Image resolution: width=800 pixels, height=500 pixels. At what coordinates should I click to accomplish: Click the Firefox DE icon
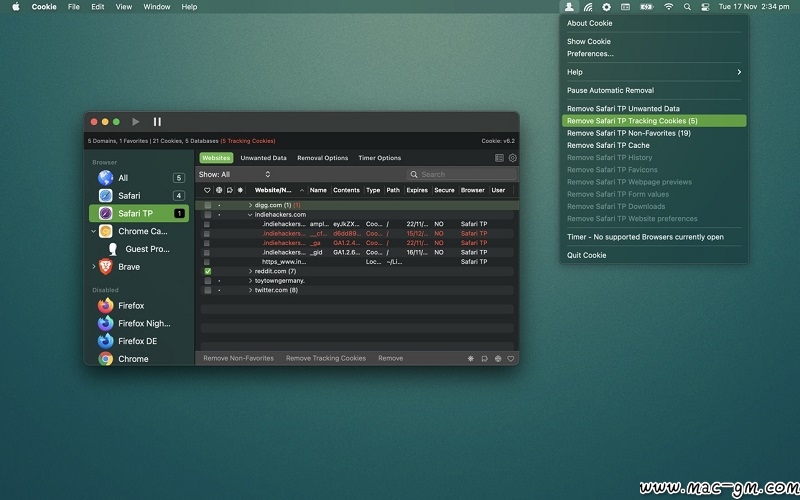[x=106, y=341]
